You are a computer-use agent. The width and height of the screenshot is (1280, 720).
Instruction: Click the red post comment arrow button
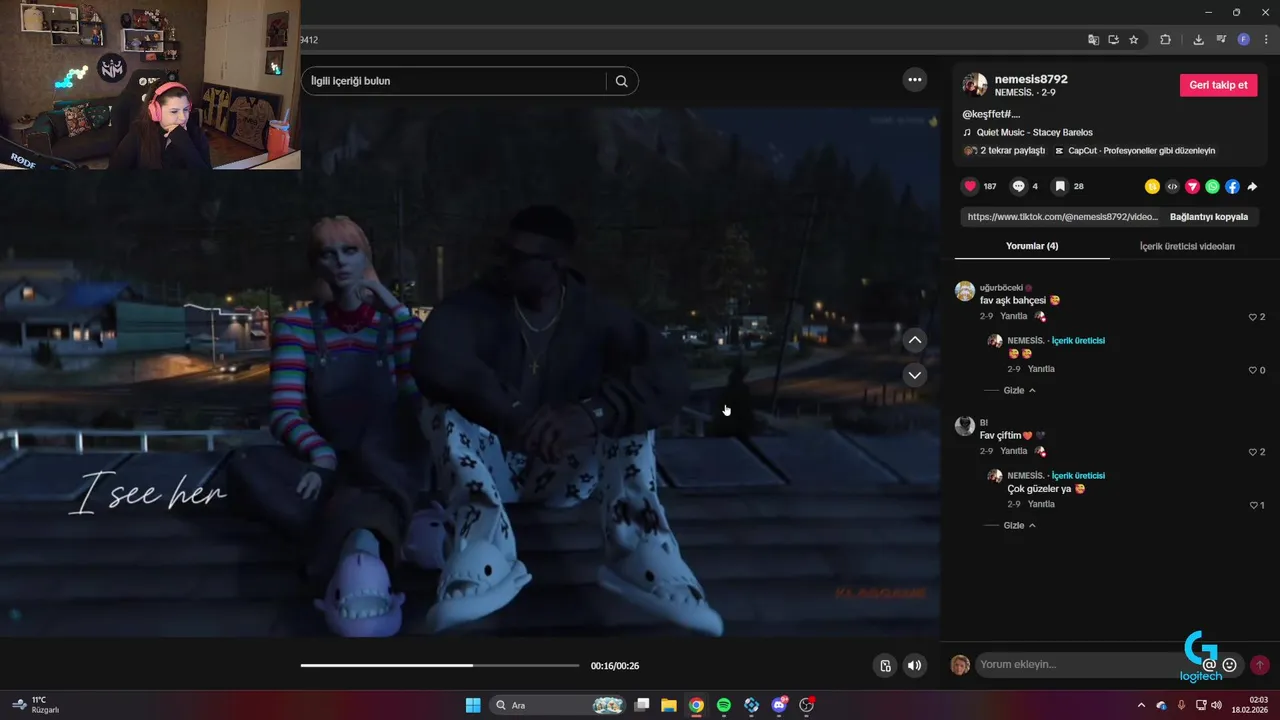(1260, 665)
